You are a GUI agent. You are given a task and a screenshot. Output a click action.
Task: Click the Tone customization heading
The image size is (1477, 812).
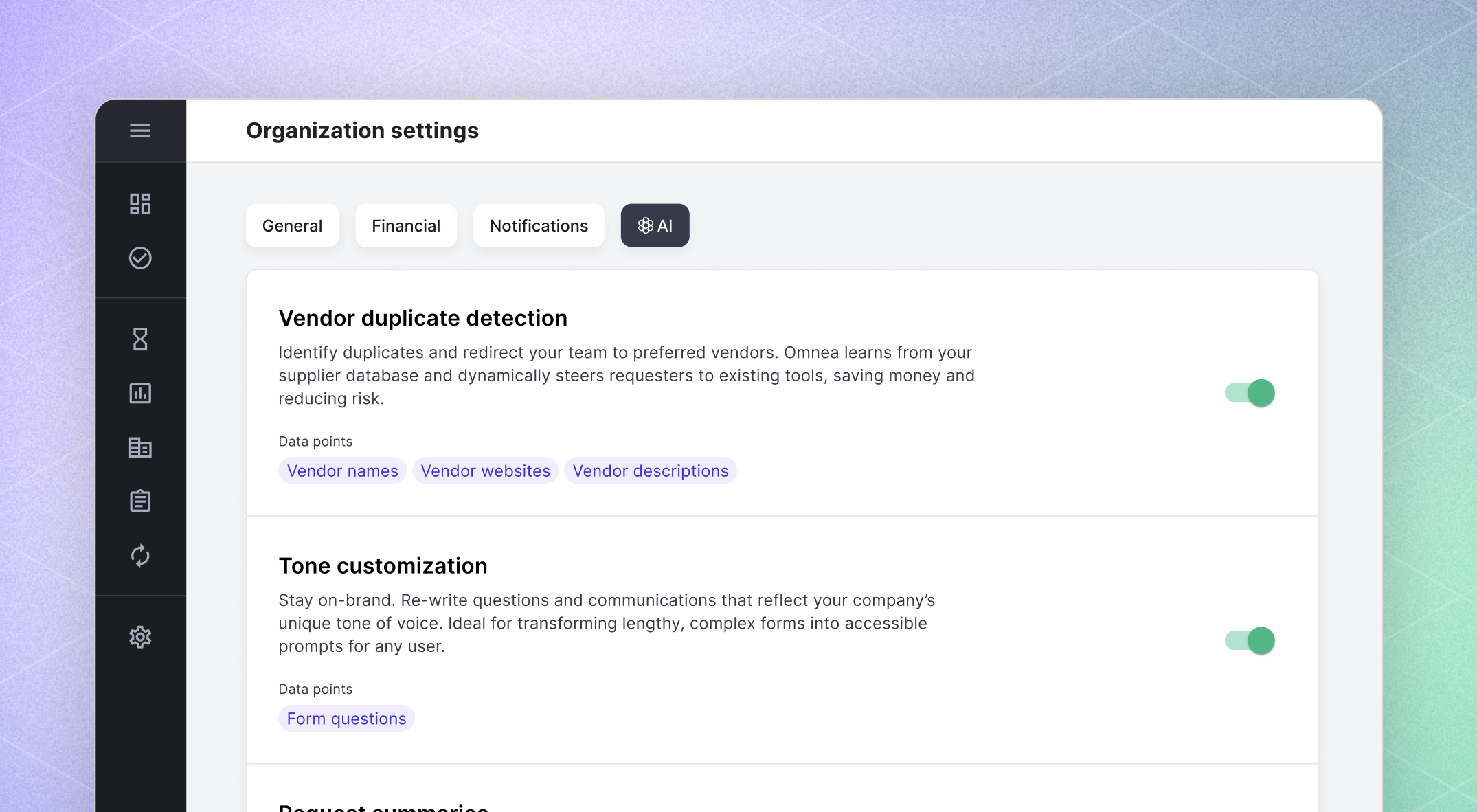(x=383, y=565)
